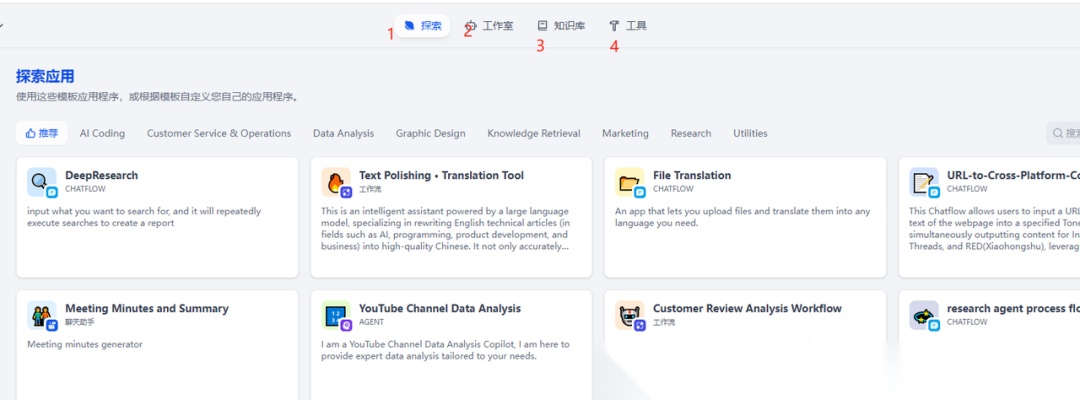1080x400 pixels.
Task: Click the dropdown chevron at top-left edge
Action: point(2,25)
